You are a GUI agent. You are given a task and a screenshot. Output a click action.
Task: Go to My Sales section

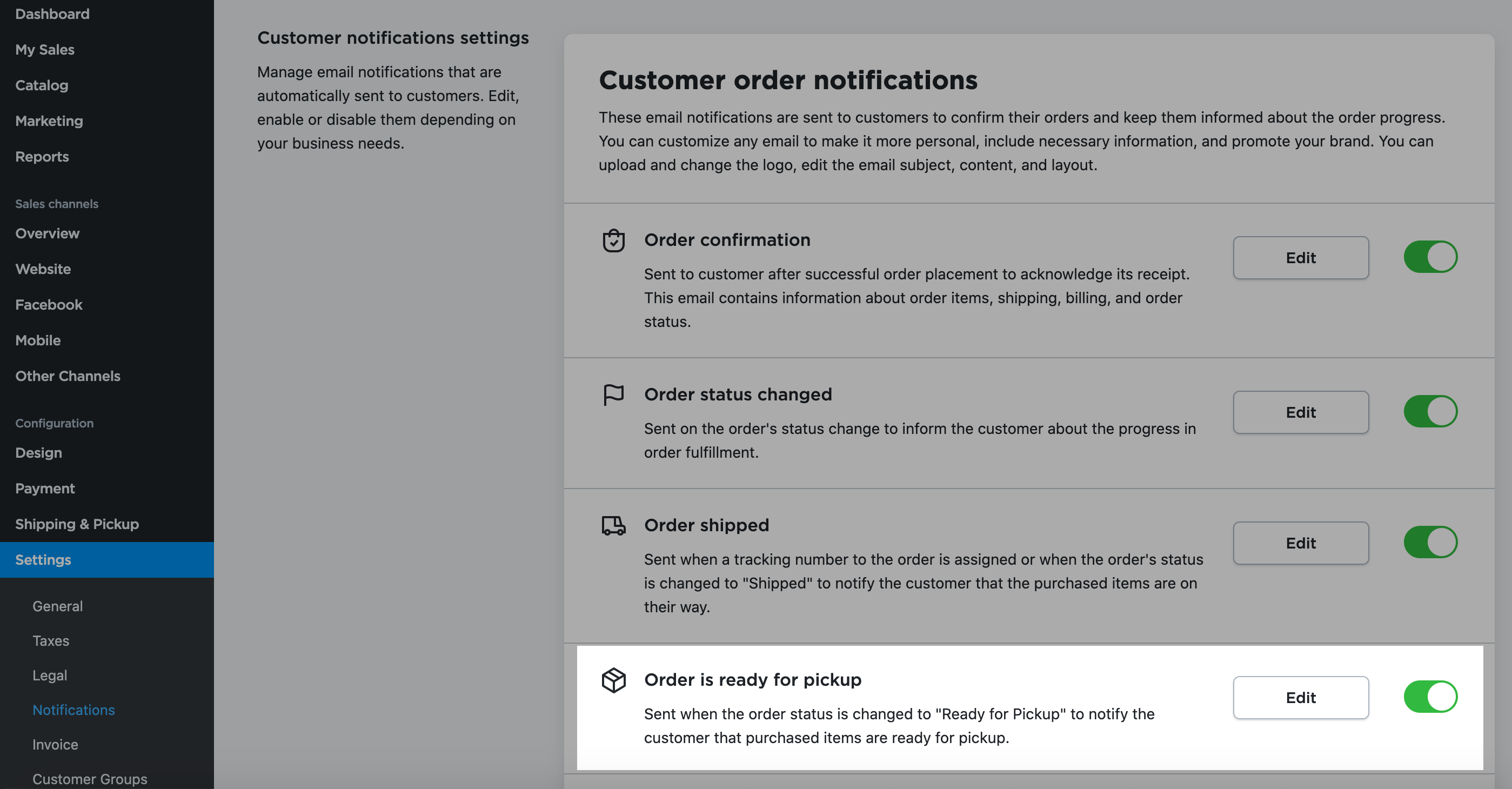45,50
